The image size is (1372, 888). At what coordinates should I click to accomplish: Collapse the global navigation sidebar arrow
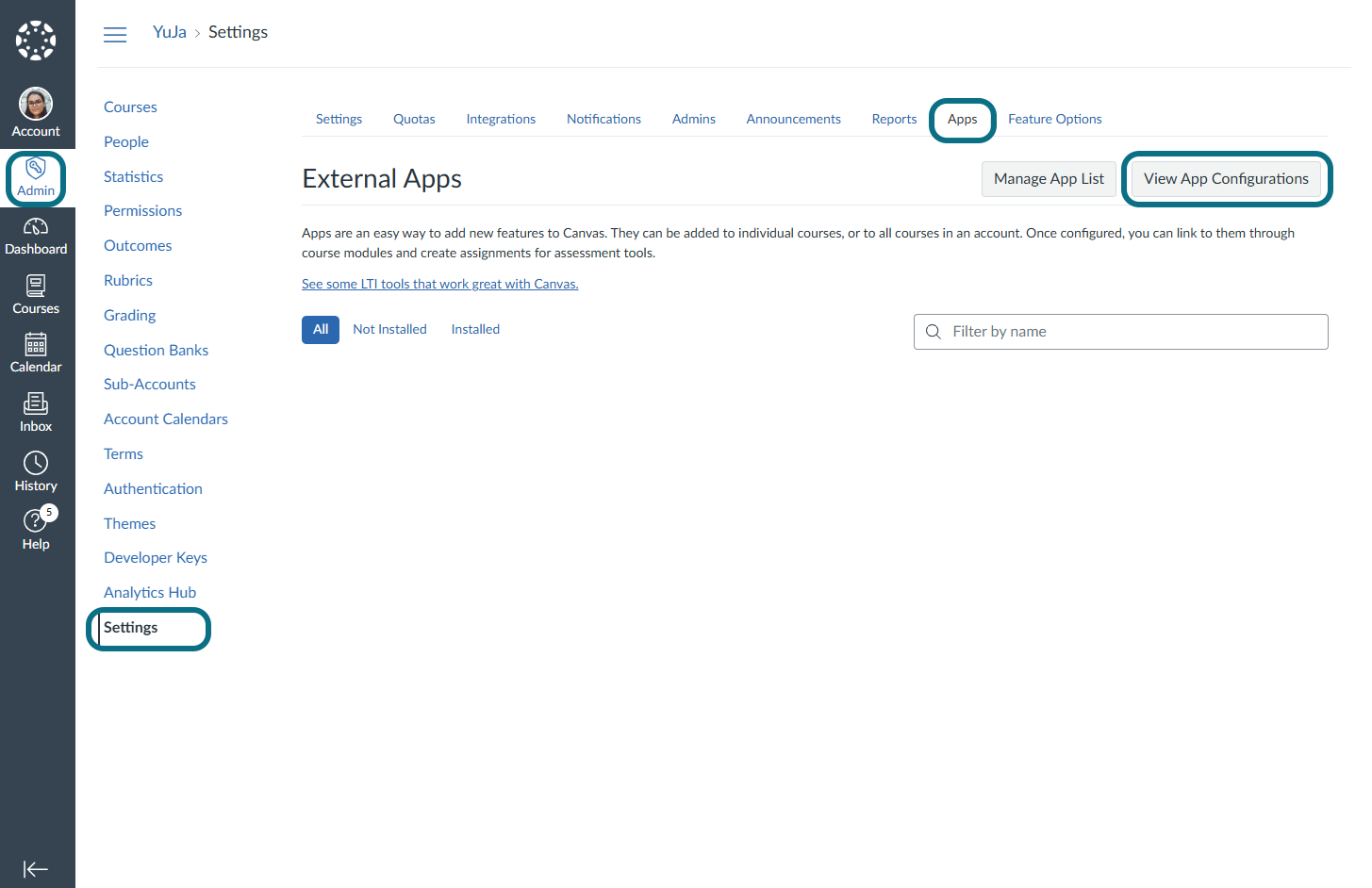[36, 869]
